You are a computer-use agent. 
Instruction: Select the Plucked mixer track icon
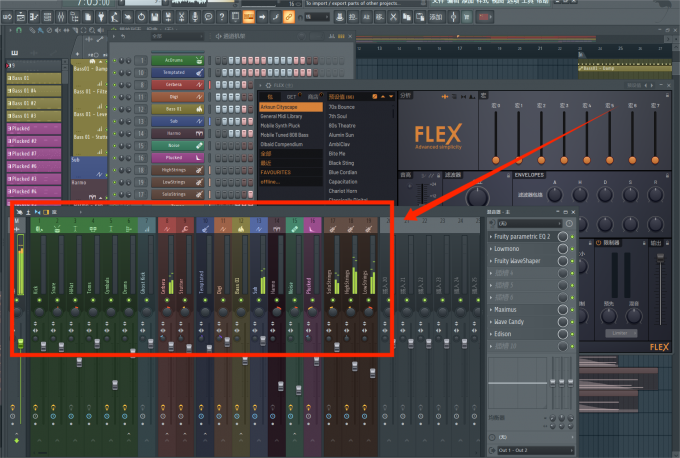[309, 229]
